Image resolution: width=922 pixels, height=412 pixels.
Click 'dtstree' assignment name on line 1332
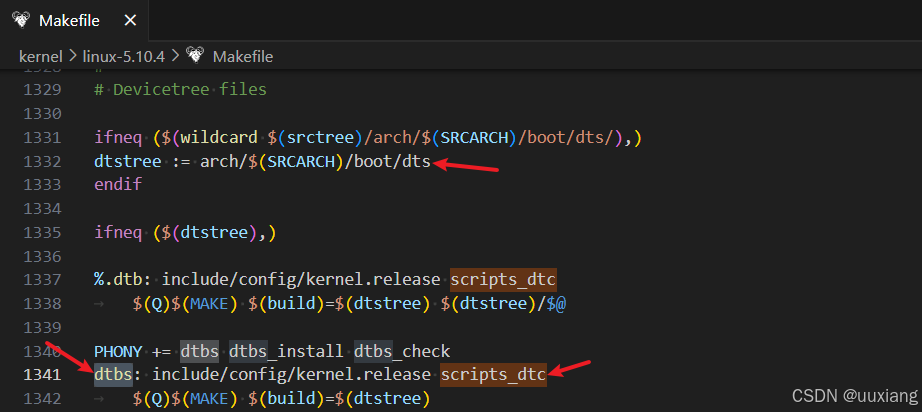click(128, 161)
